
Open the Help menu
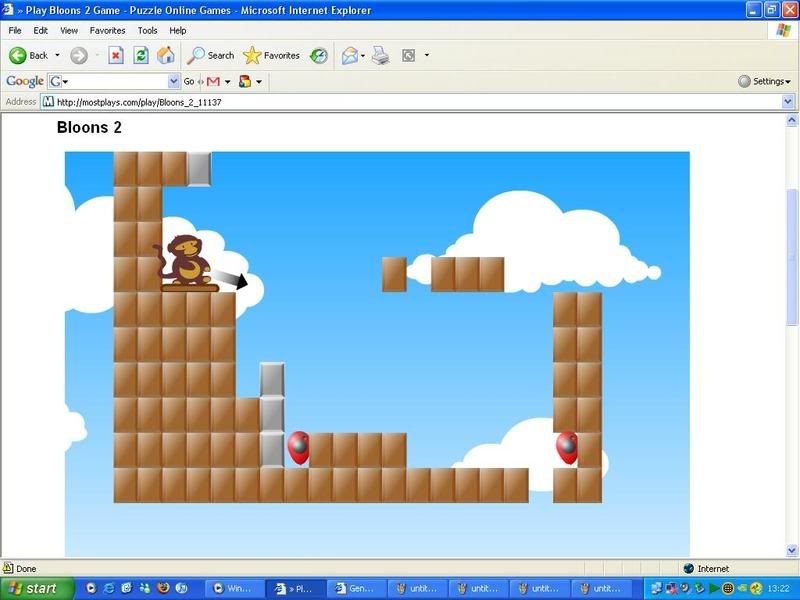pos(178,31)
